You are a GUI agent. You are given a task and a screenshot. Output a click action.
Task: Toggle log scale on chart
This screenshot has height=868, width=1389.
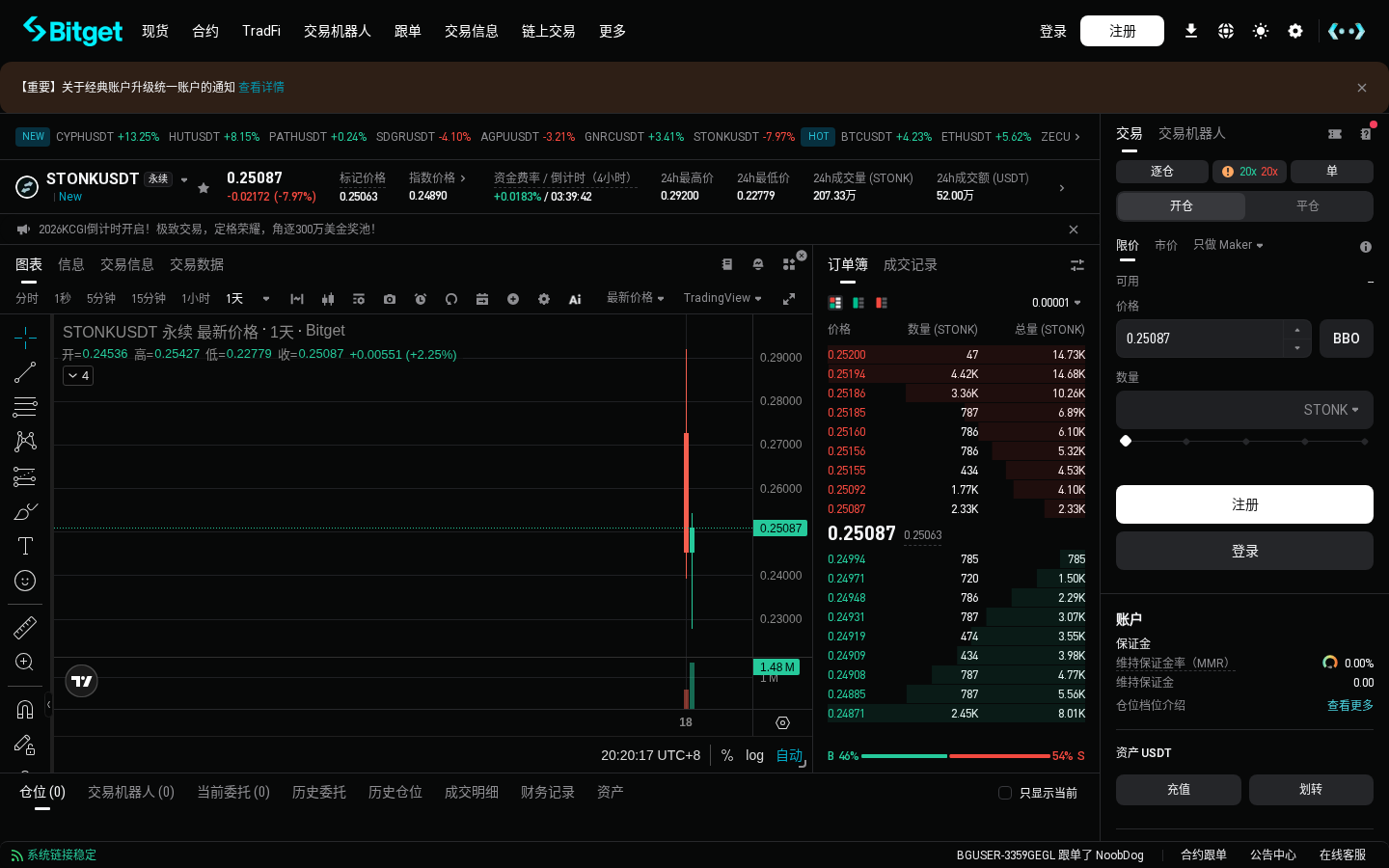point(754,755)
